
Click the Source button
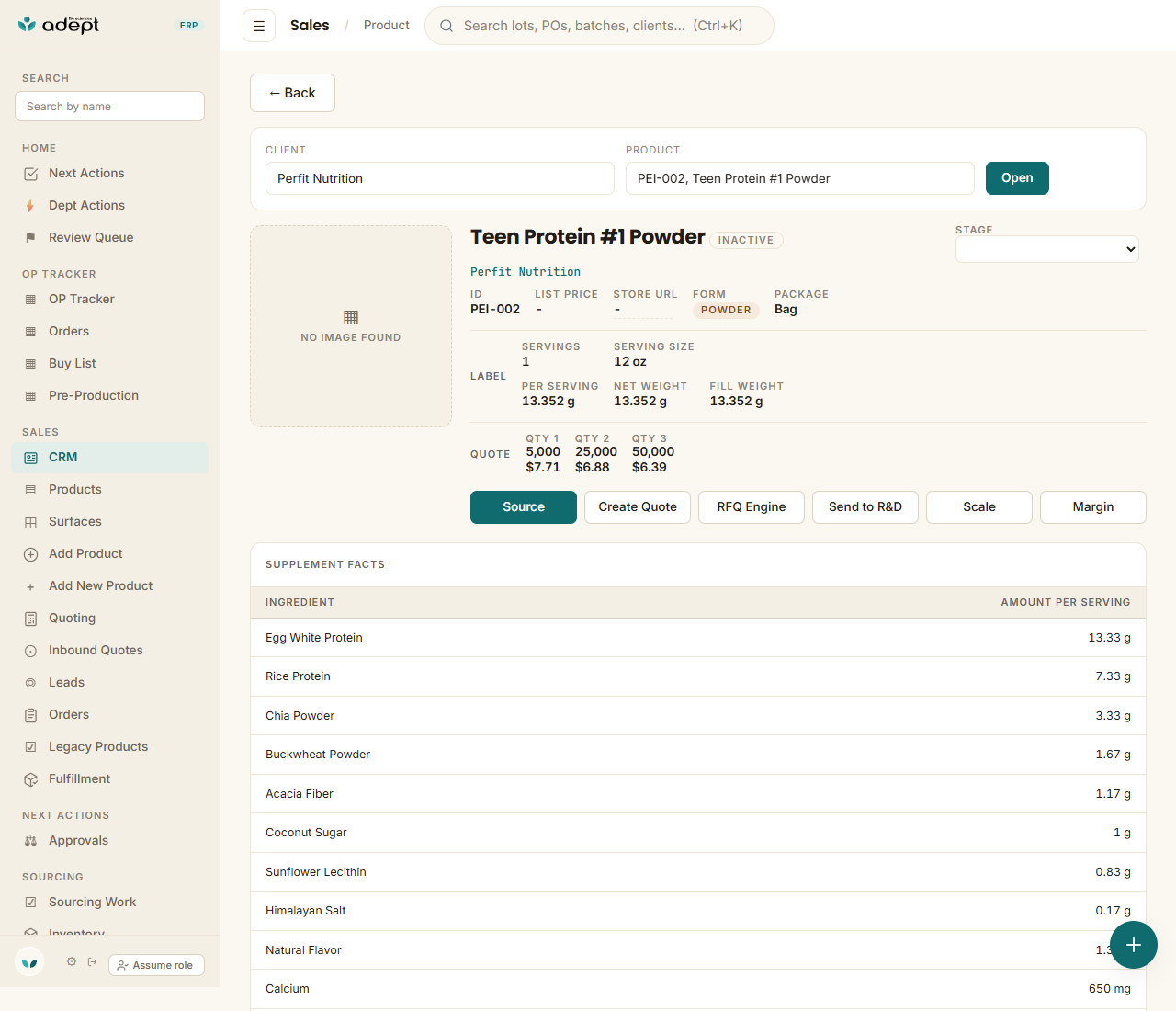click(x=524, y=507)
